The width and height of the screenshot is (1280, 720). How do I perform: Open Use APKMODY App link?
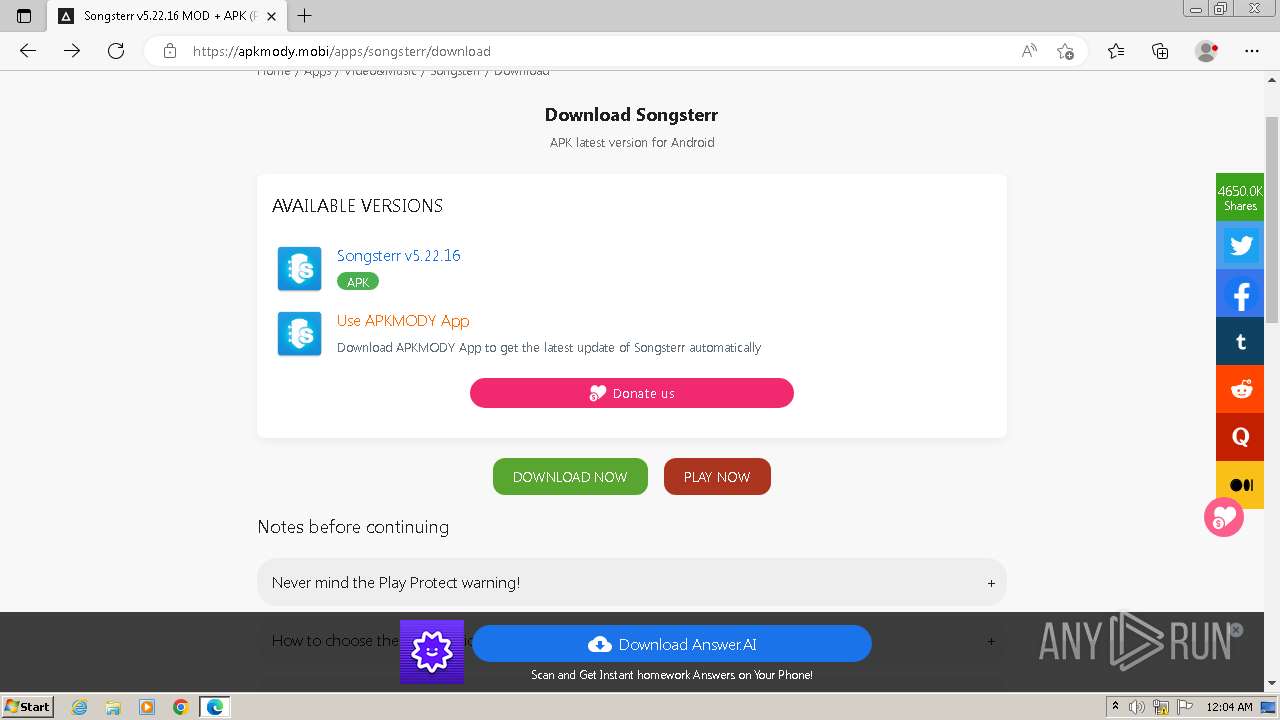(x=403, y=320)
